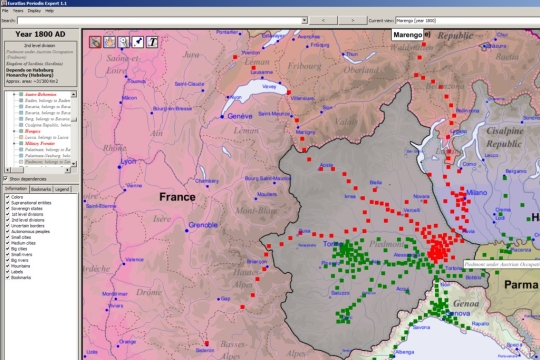This screenshot has width=540, height=360.
Task: Click the Hungary color box in tree
Action: 21,131
